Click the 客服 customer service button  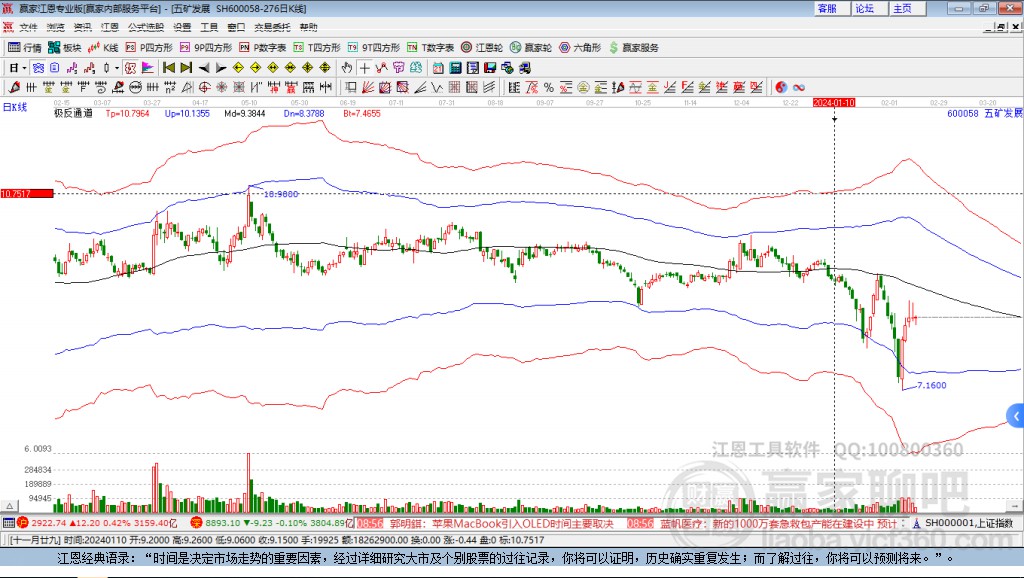(x=831, y=8)
